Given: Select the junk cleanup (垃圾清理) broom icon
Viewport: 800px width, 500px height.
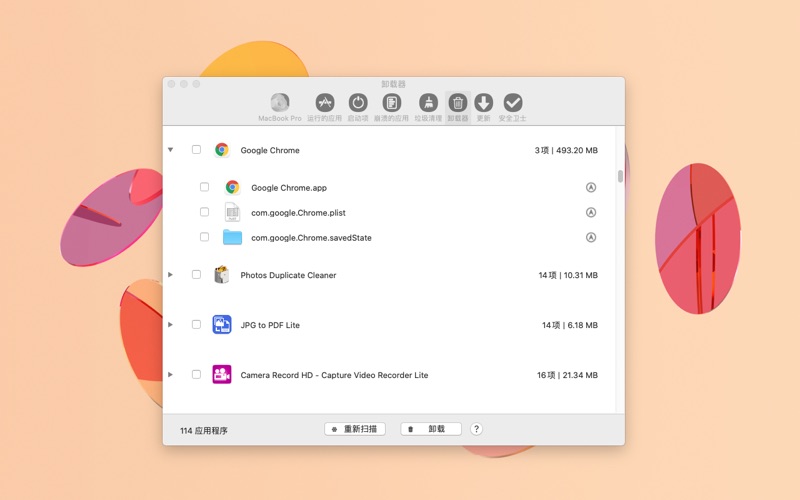Looking at the screenshot, I should point(428,103).
